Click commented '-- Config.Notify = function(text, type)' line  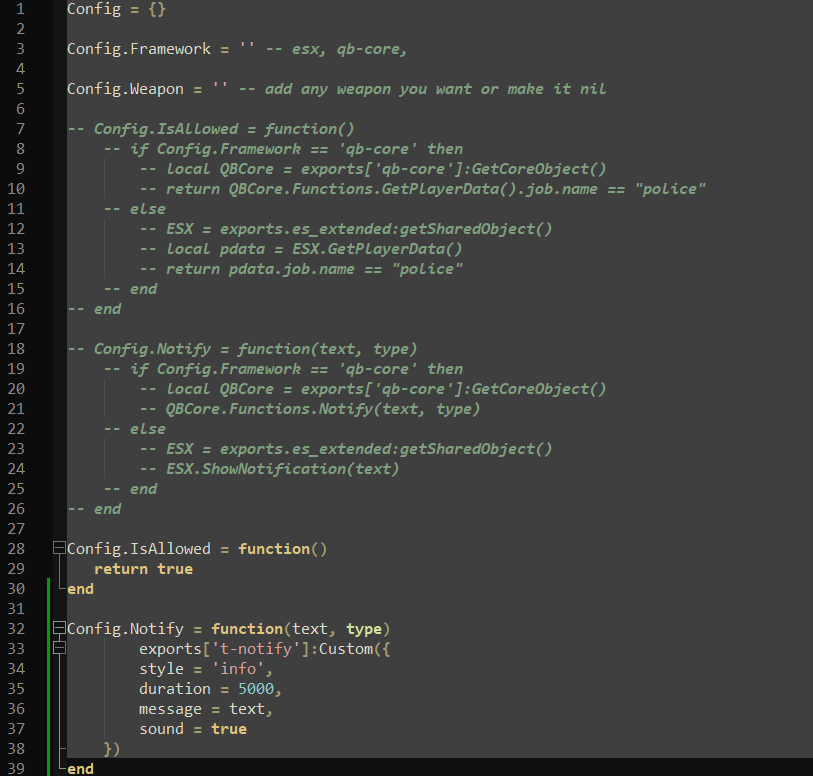coord(242,349)
